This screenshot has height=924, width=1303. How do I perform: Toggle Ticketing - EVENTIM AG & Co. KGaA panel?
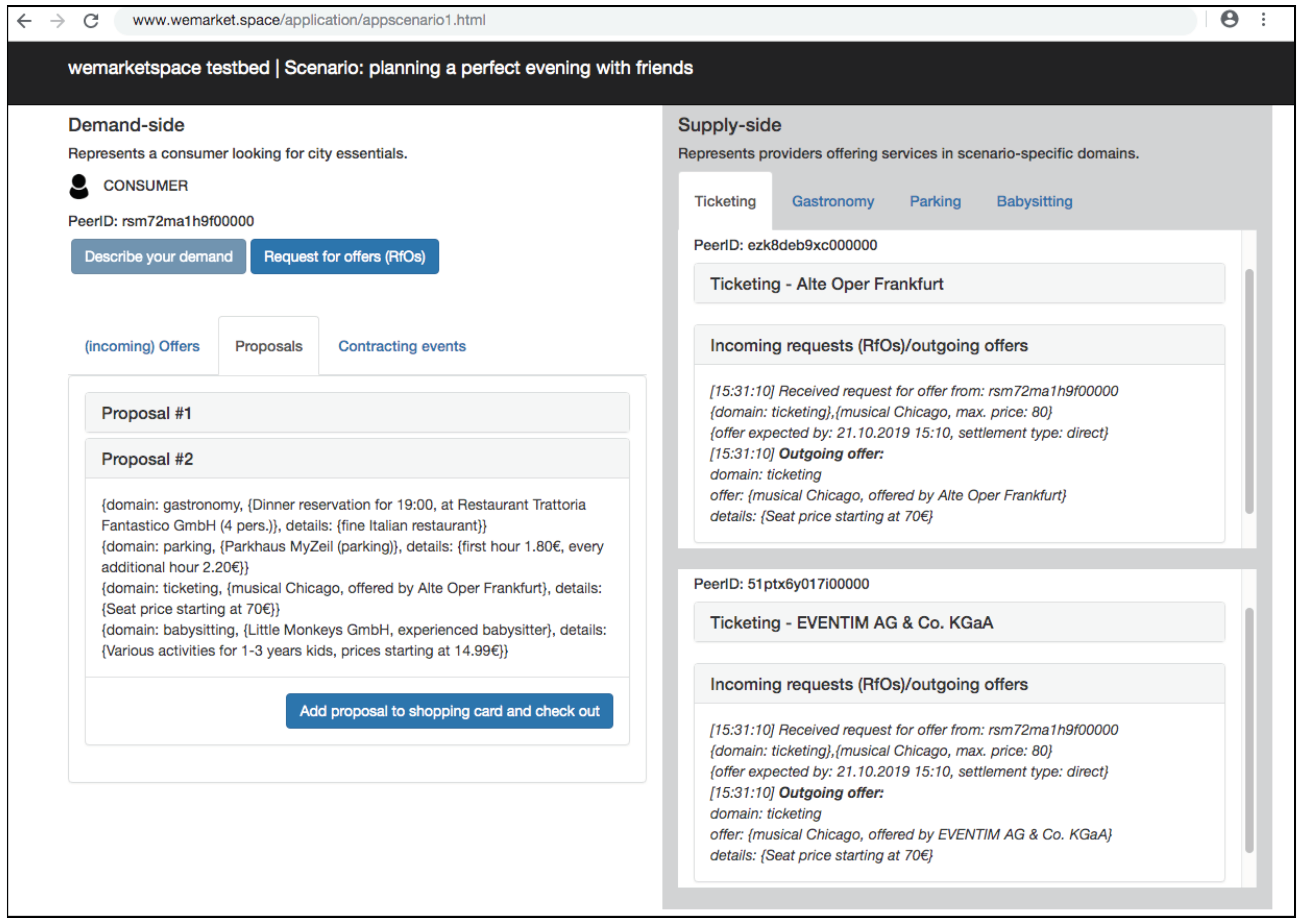tap(959, 622)
